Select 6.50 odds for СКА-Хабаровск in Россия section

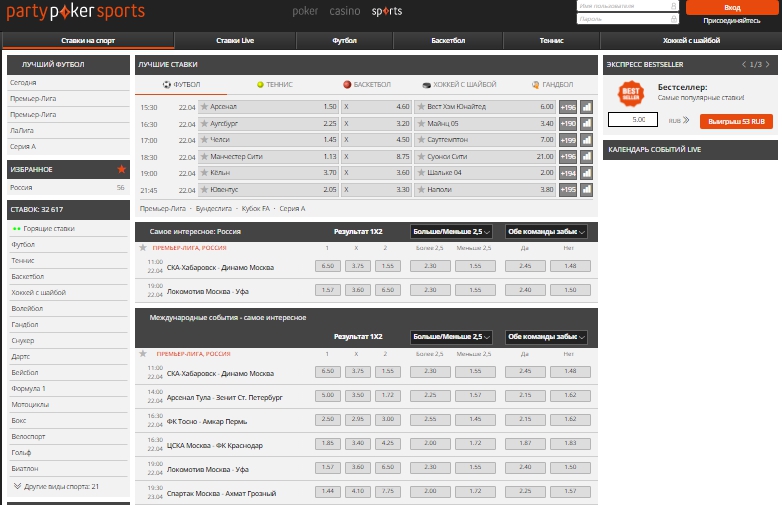328,266
